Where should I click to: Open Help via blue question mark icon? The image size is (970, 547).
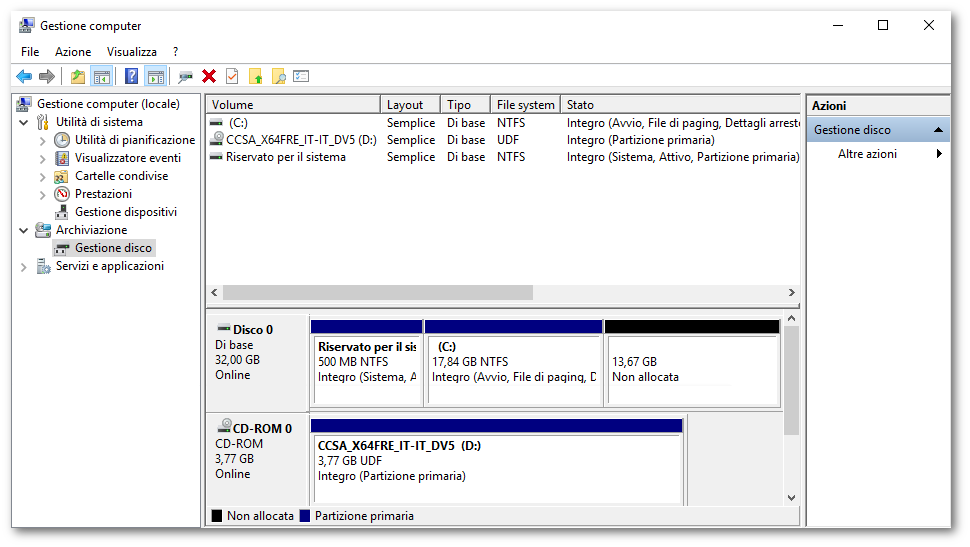(131, 76)
